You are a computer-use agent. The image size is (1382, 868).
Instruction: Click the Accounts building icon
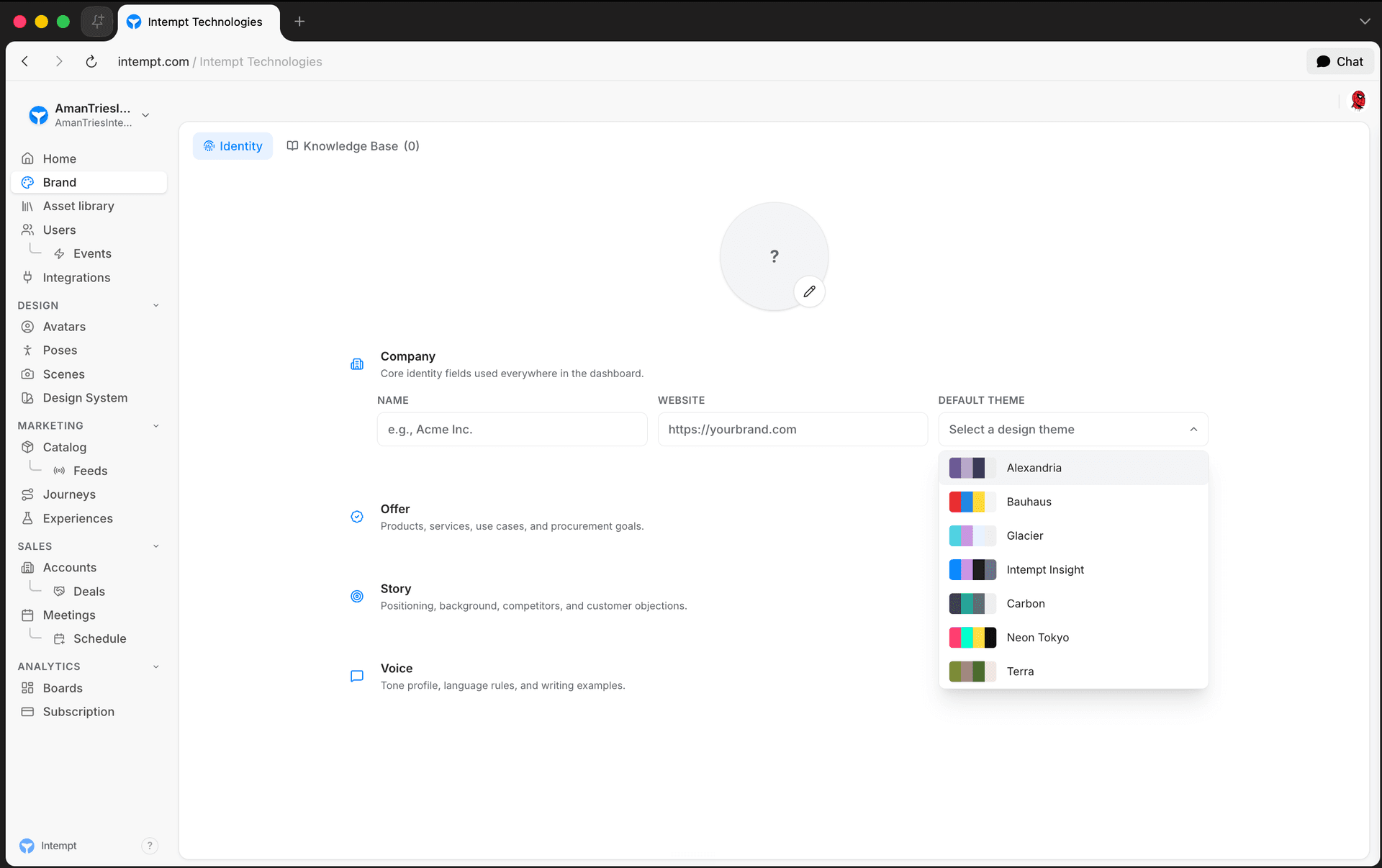tap(27, 567)
